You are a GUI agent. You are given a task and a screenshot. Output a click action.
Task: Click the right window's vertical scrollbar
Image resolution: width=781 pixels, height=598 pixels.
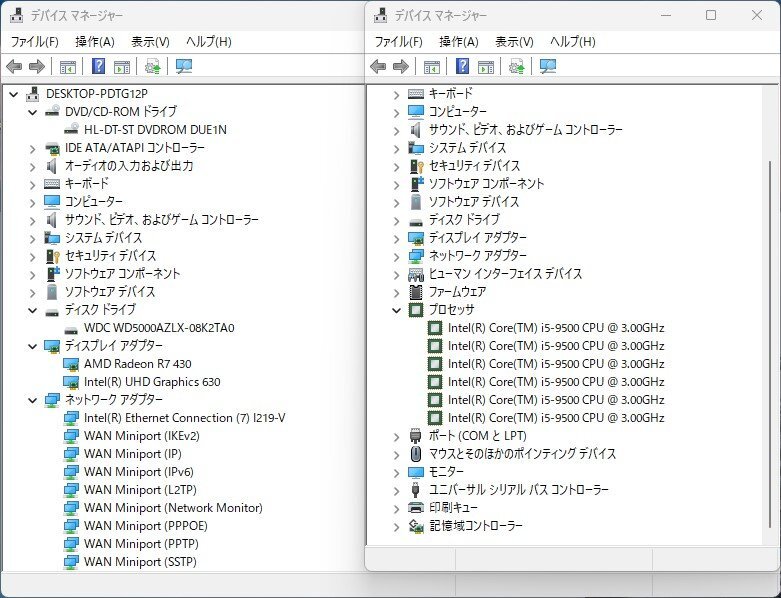(768, 300)
